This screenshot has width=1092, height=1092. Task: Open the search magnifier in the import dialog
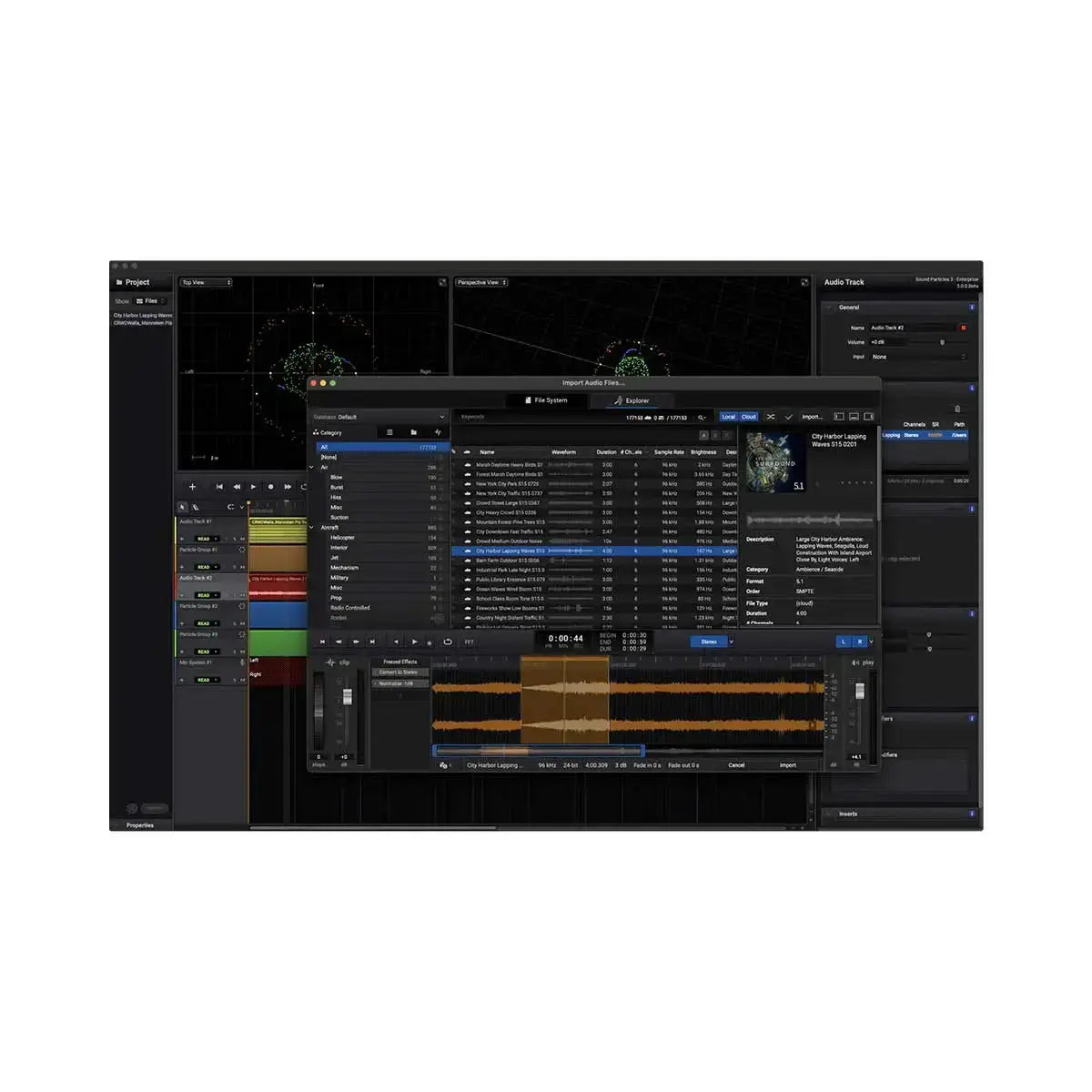pos(700,417)
